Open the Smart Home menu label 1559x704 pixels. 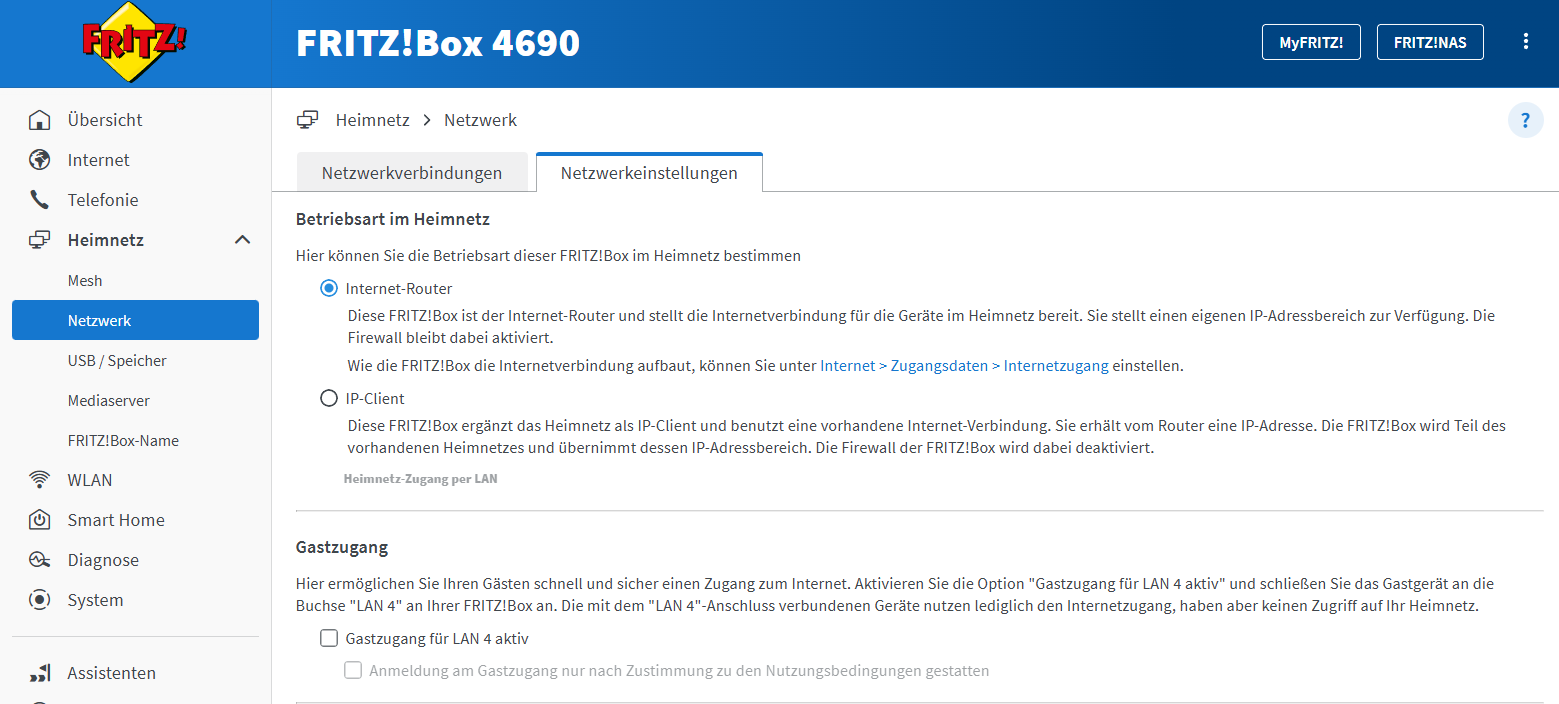point(116,520)
